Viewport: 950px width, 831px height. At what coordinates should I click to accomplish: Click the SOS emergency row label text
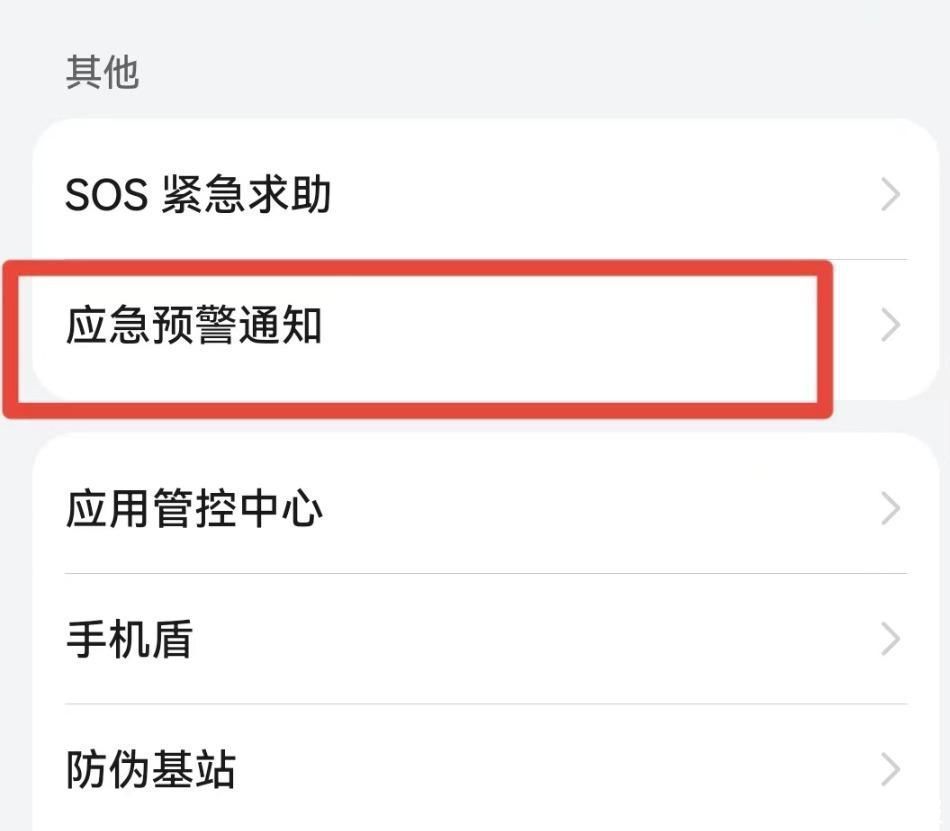pyautogui.click(x=200, y=195)
